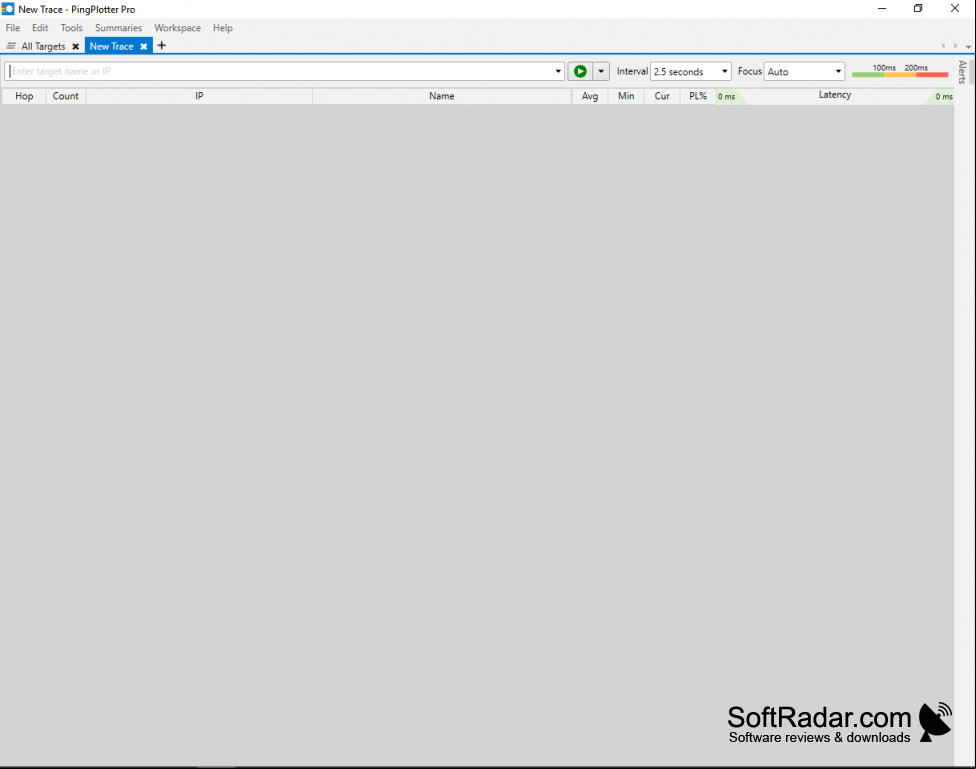Open the Tools menu
976x769 pixels.
pyautogui.click(x=72, y=28)
